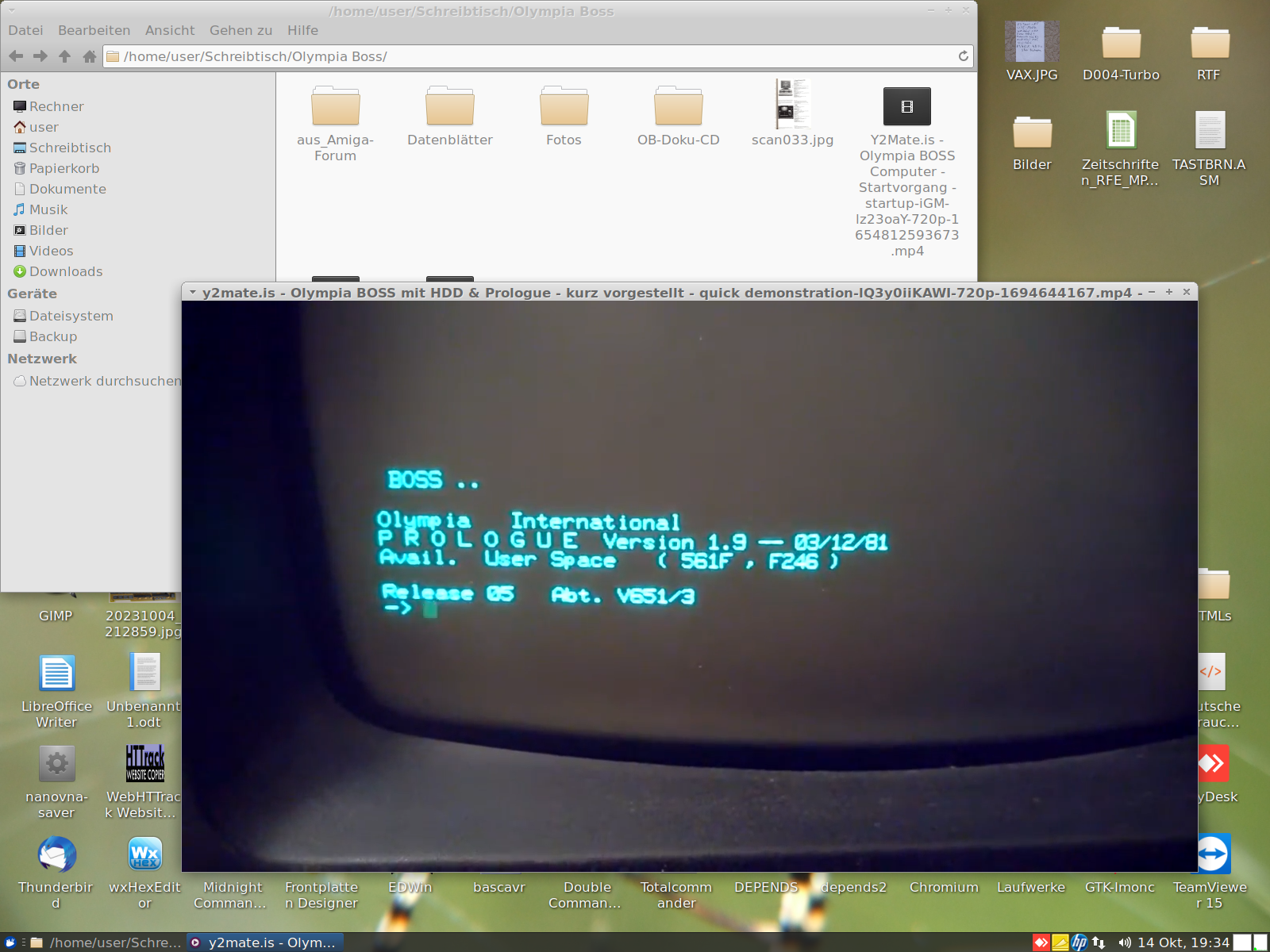Select Dateisystem under Geräte
The height and width of the screenshot is (952, 1270).
coord(63,316)
